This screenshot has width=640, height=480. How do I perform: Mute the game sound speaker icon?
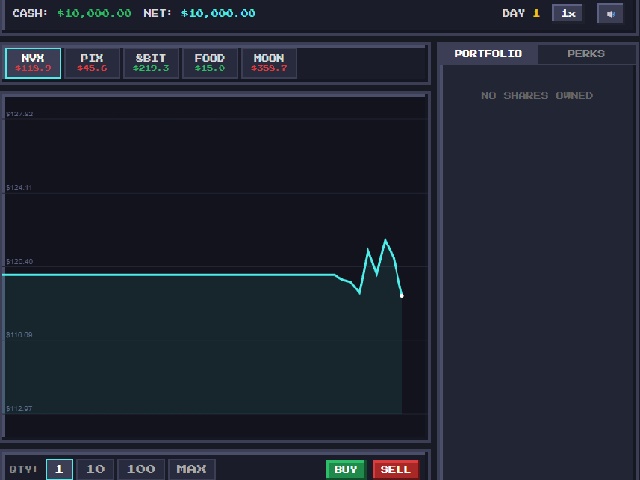(610, 14)
